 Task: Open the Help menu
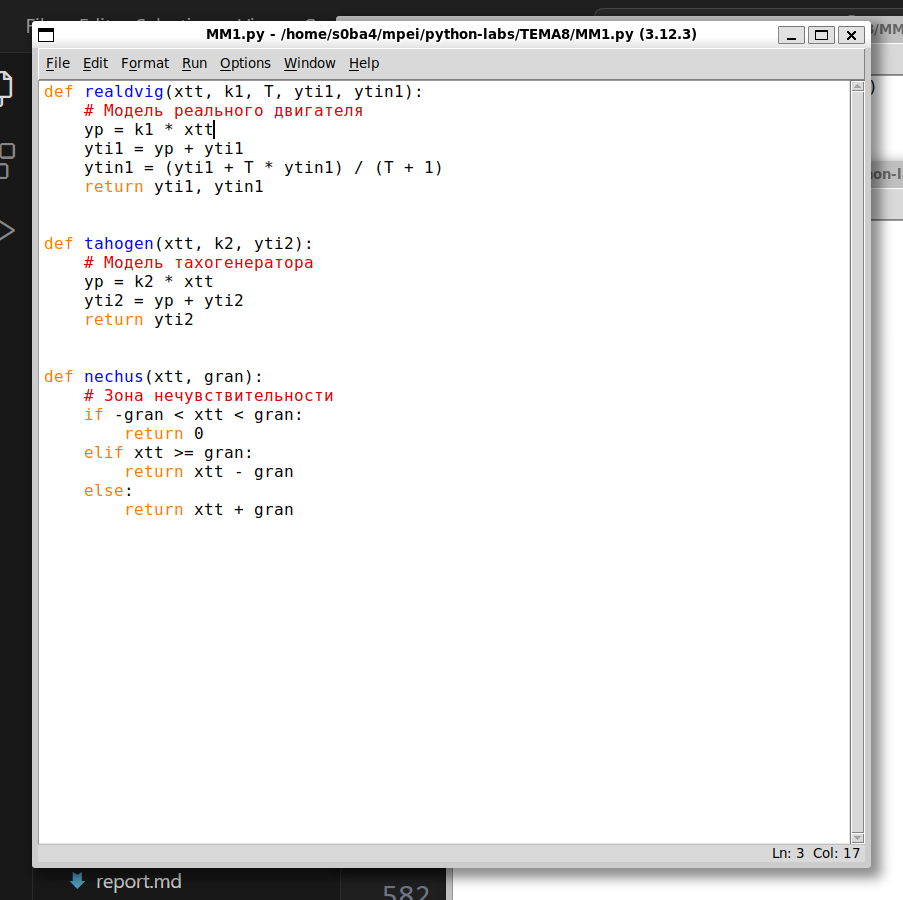364,63
